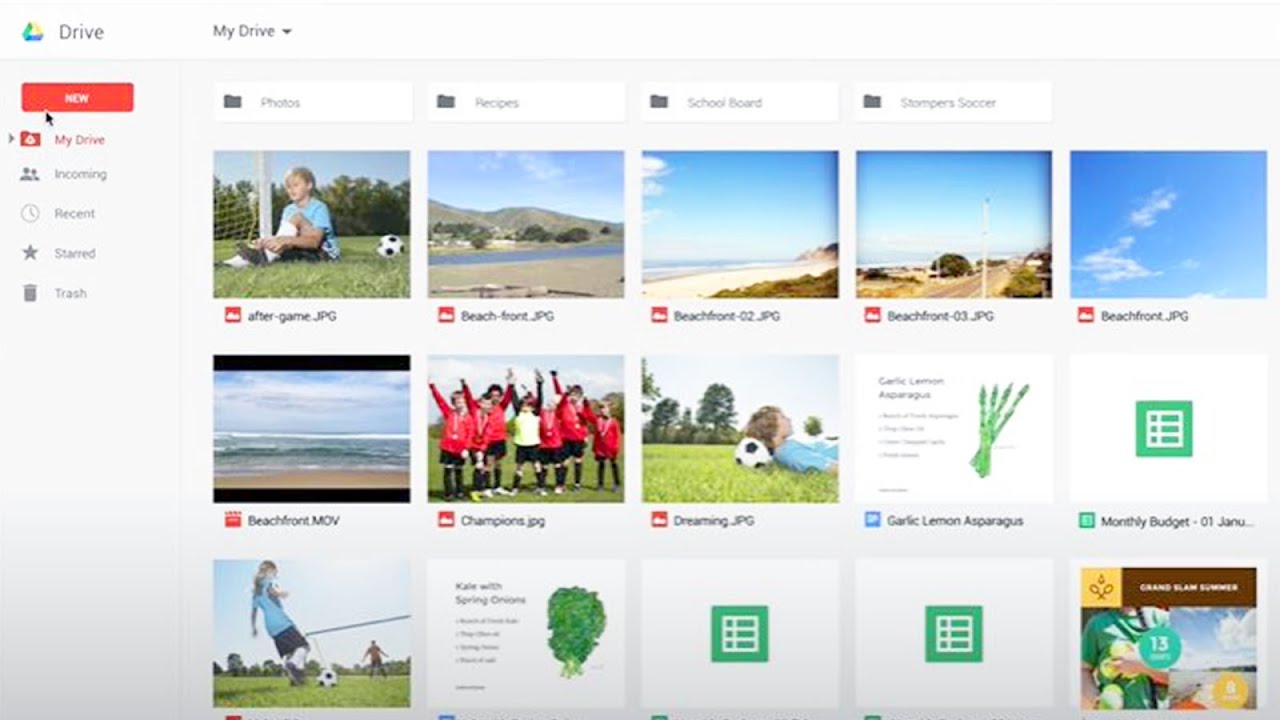This screenshot has width=1280, height=720.
Task: Select the Dreaming.JPG image thumbnail
Action: coord(740,428)
